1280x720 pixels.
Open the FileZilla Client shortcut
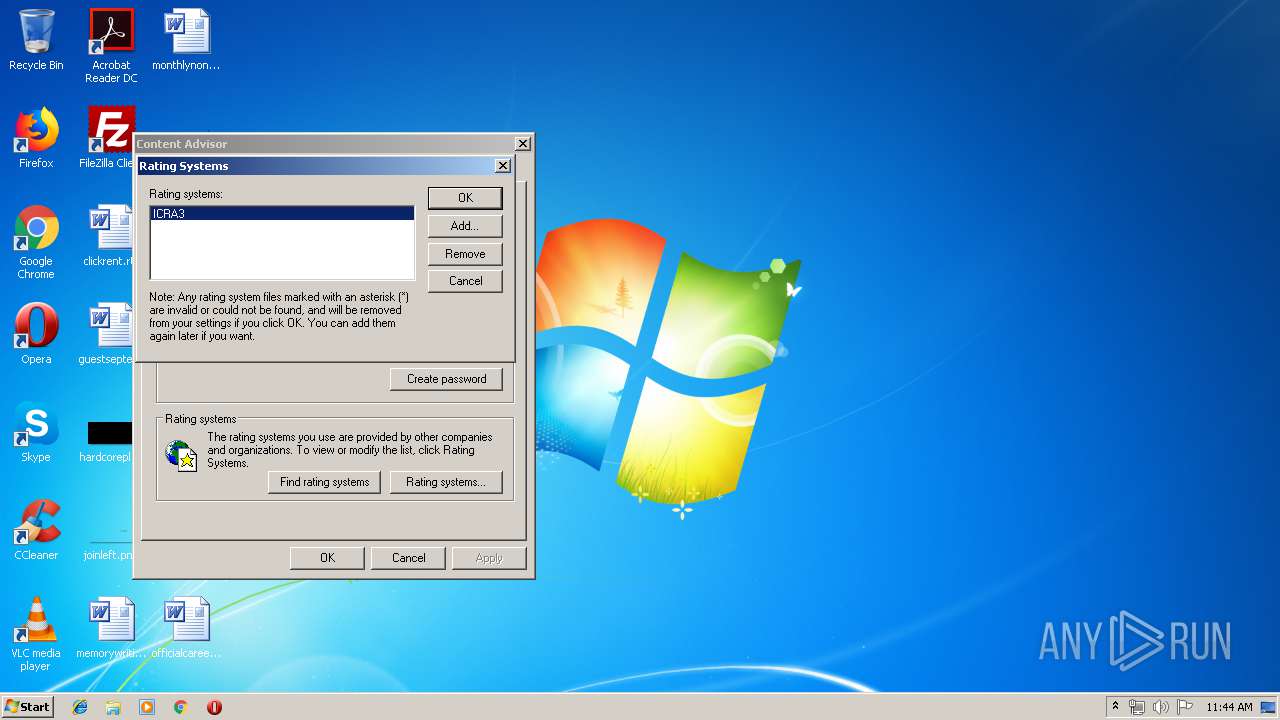click(108, 138)
